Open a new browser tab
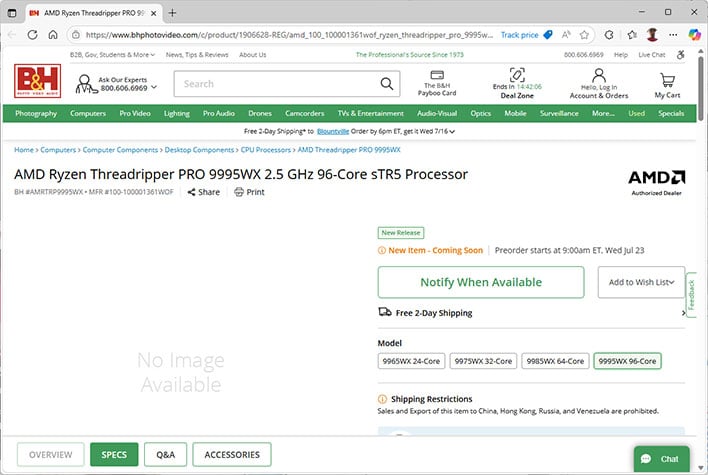This screenshot has height=475, width=708. 172,13
